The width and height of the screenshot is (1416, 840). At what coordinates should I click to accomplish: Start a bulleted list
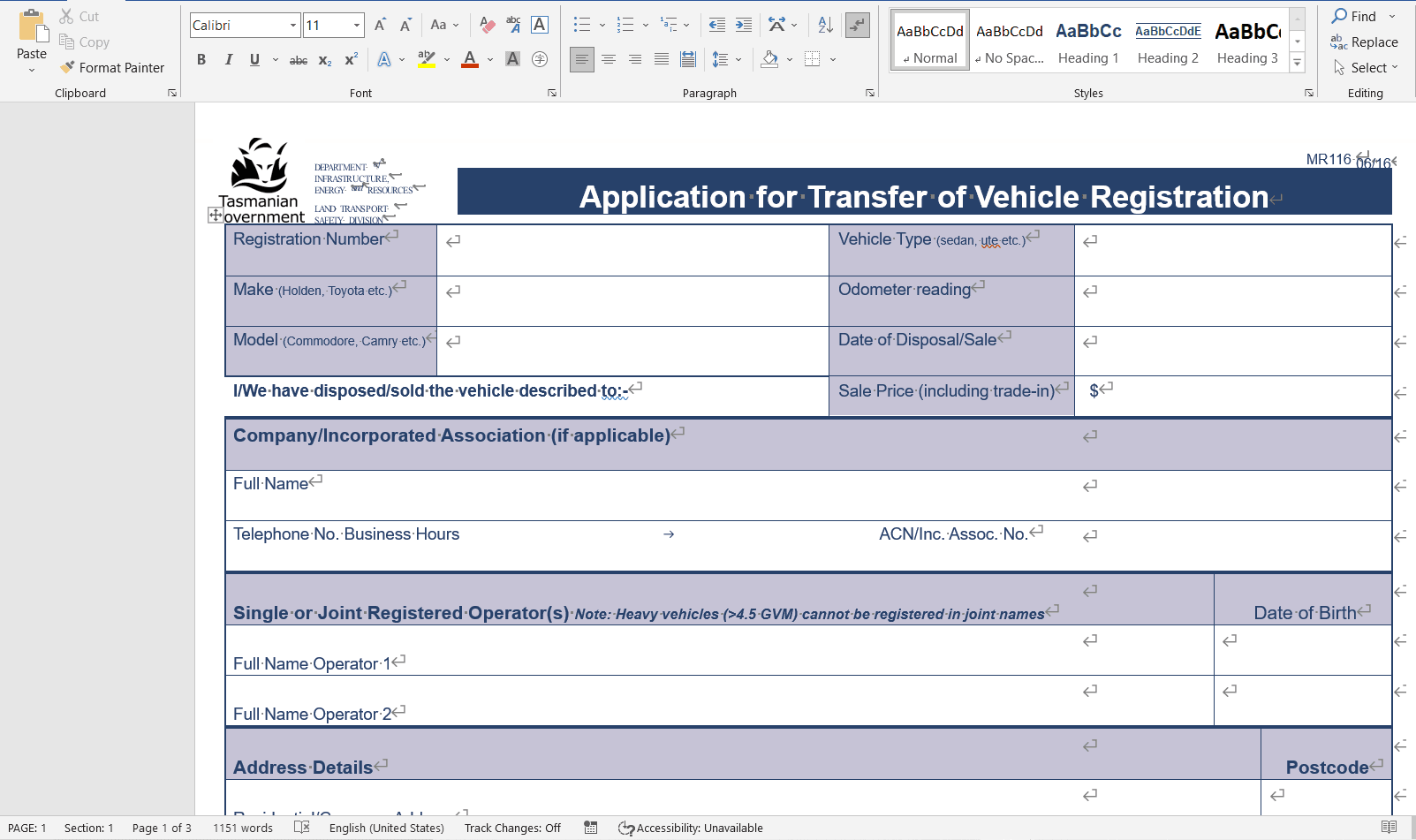tap(581, 25)
